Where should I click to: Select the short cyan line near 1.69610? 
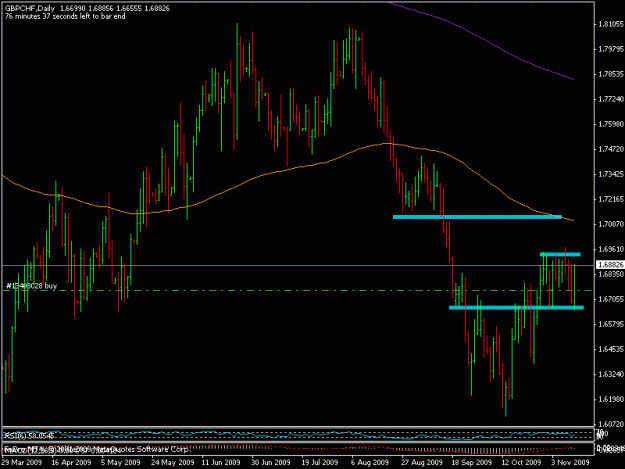point(560,254)
